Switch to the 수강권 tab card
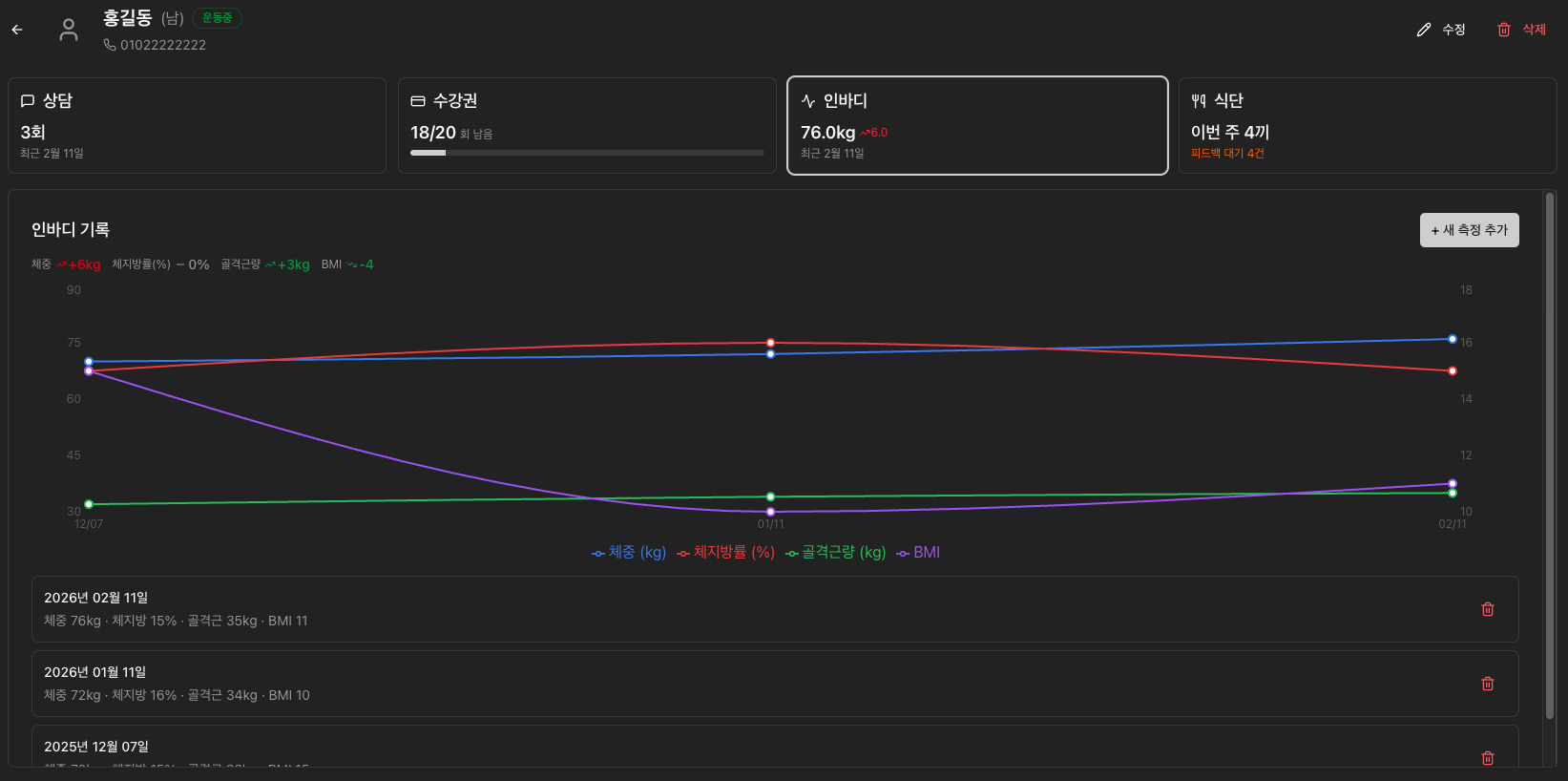Viewport: 1568px width, 781px height. pos(587,126)
